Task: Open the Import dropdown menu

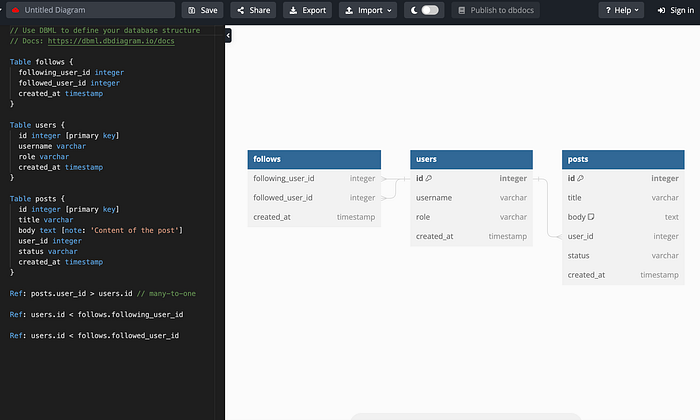Action: [368, 10]
